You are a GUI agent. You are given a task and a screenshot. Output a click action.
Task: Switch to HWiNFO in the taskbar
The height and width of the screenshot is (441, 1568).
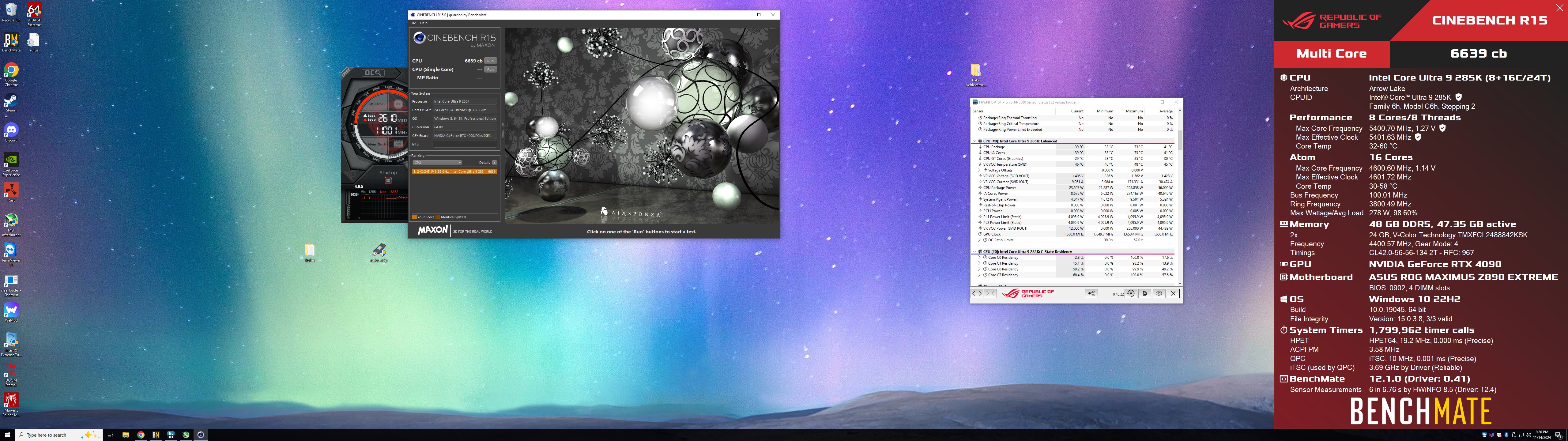(x=171, y=435)
